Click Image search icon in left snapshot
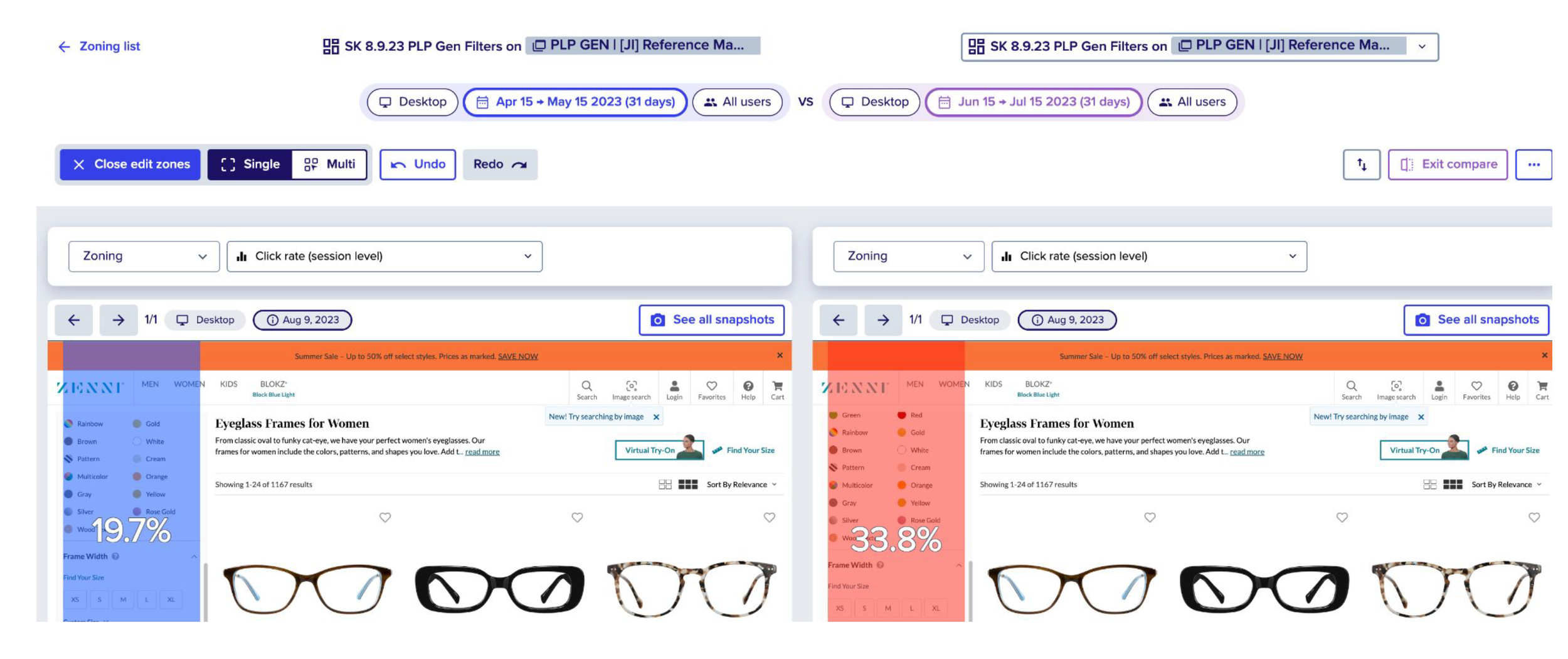The height and width of the screenshot is (659, 1568). [x=631, y=390]
